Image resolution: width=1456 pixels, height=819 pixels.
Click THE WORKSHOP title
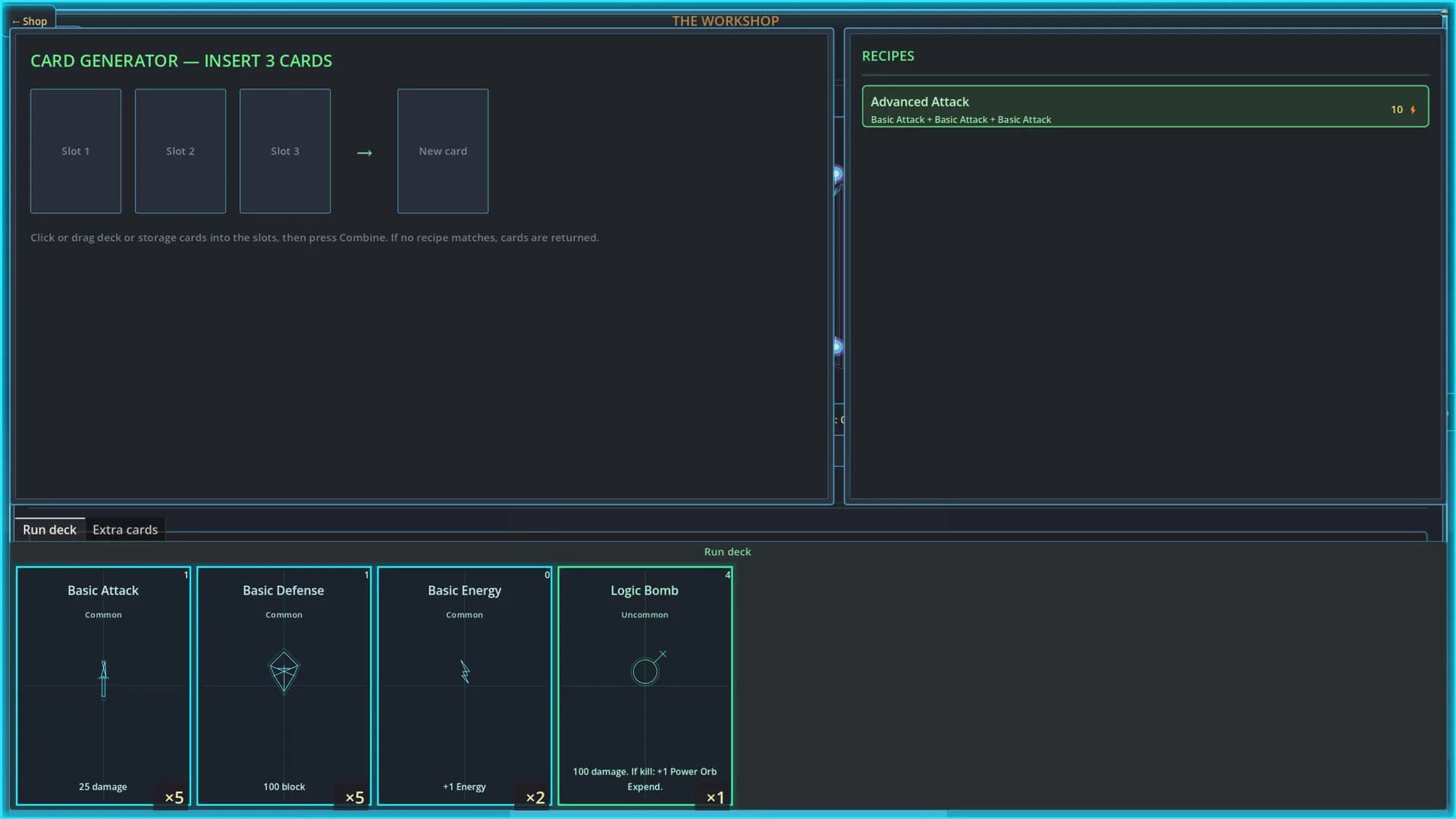coord(725,20)
